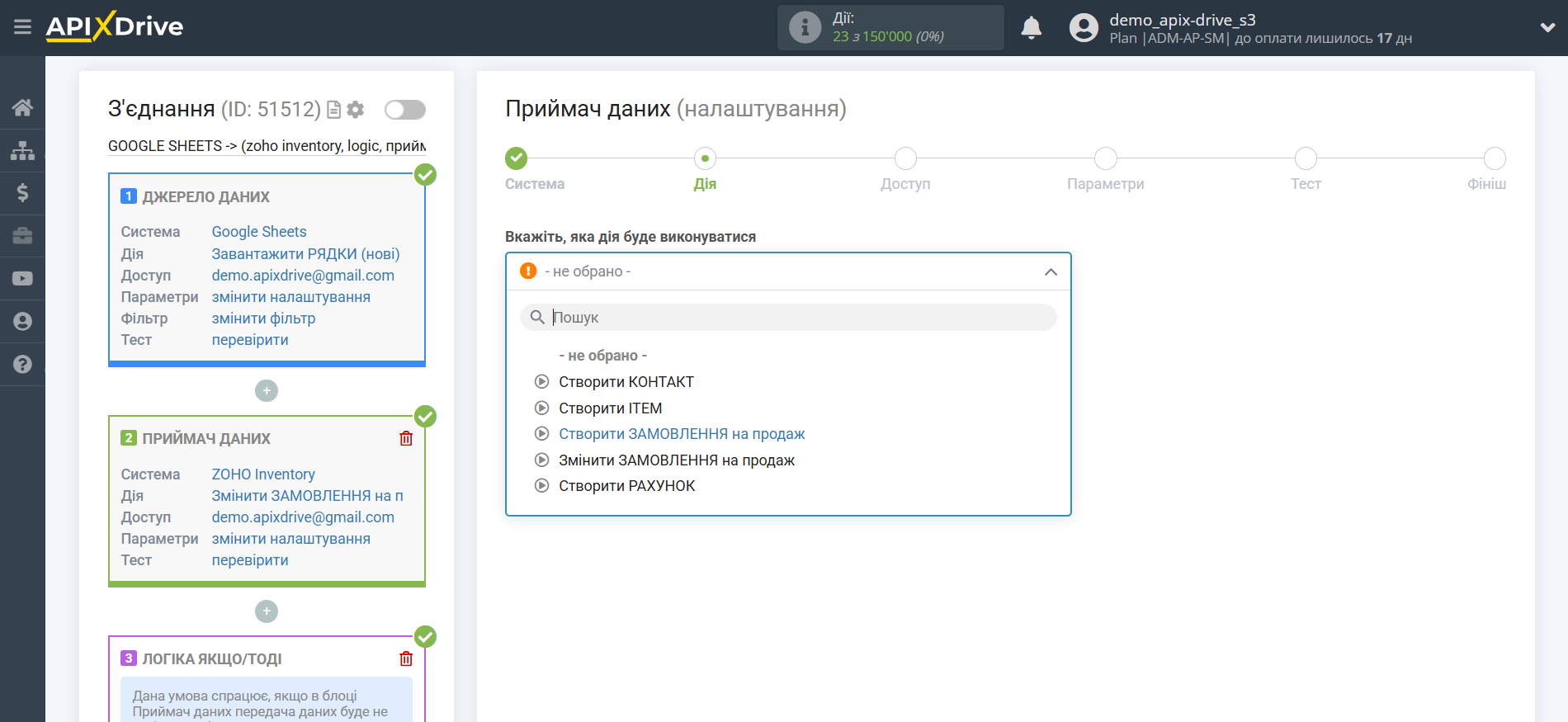1568x722 pixels.
Task: Open the video tutorials icon
Action: click(x=22, y=279)
